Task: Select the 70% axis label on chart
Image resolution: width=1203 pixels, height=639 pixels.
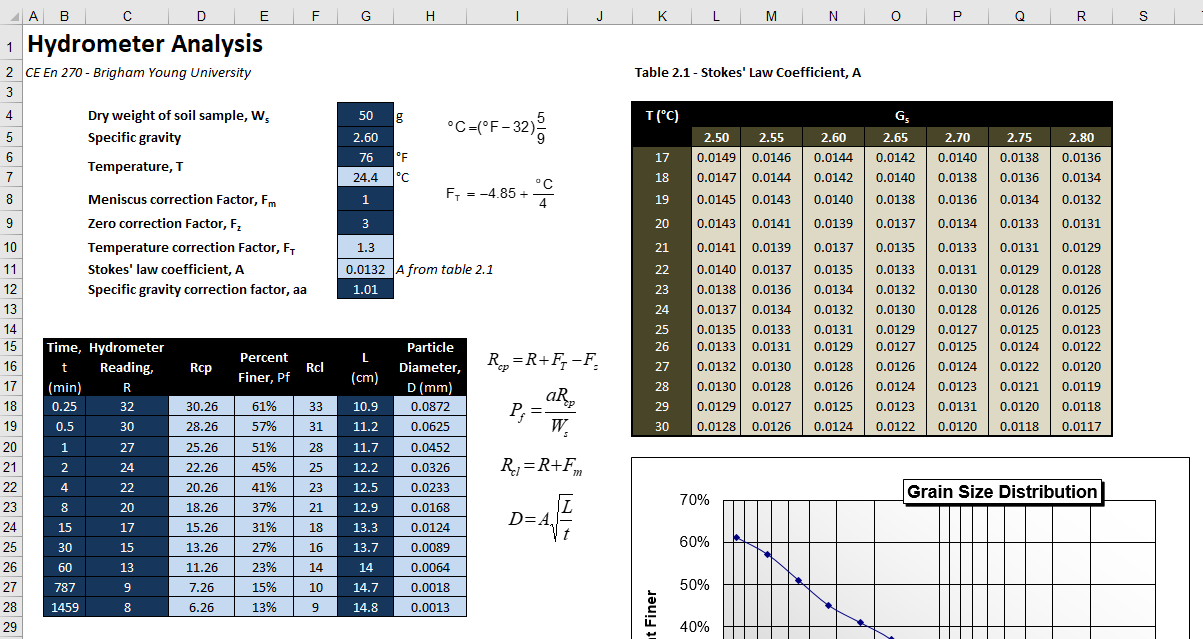Action: 695,500
